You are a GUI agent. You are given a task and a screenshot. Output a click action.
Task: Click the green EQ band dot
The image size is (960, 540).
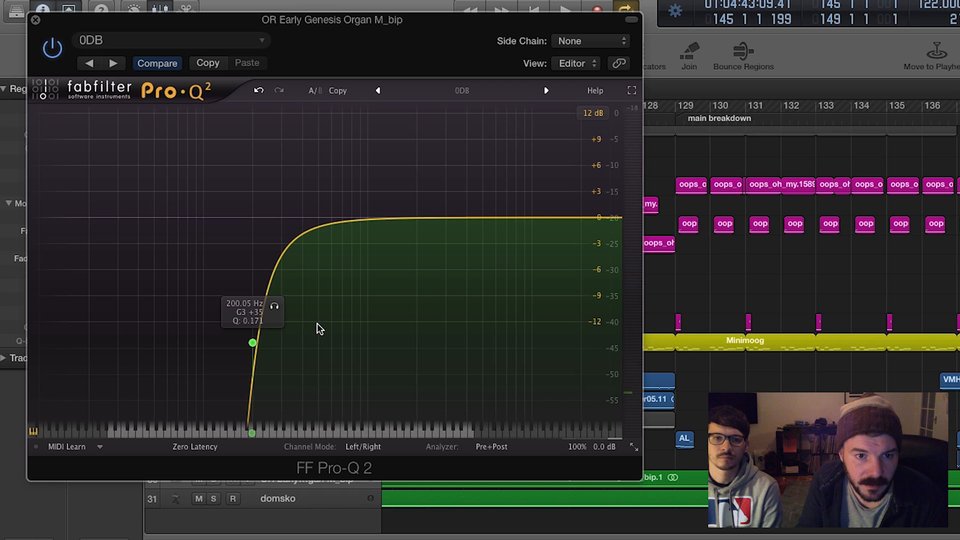point(252,343)
